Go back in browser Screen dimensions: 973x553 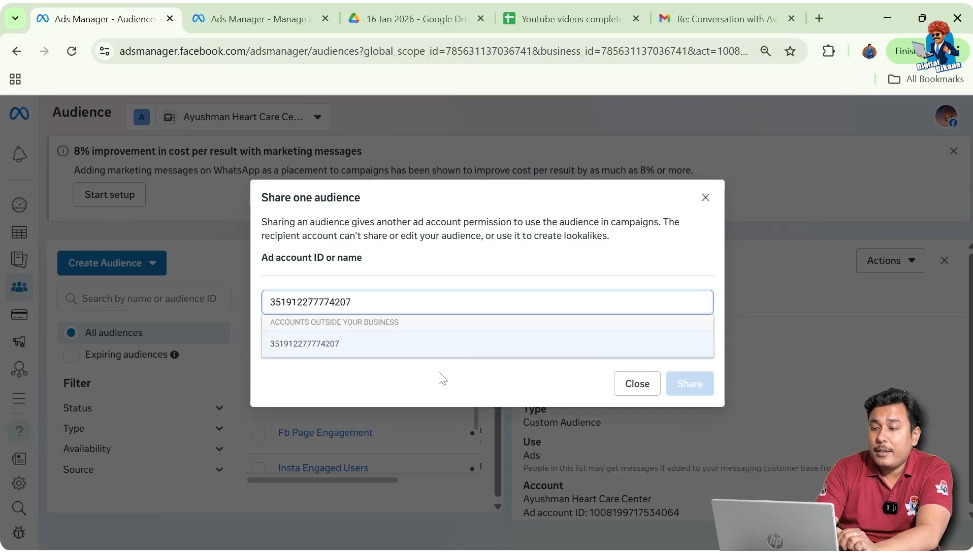click(x=17, y=52)
